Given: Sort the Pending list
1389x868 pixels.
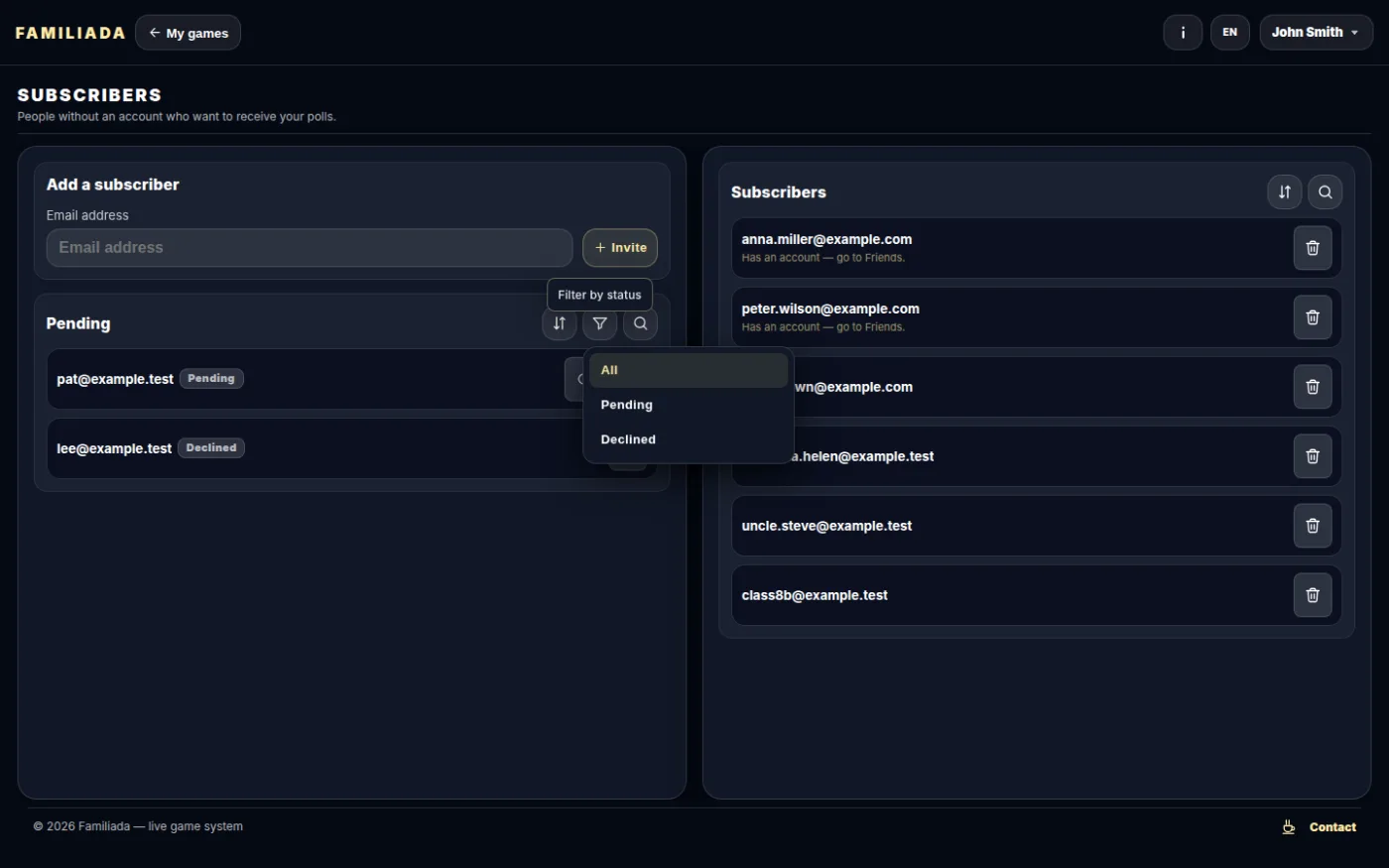Looking at the screenshot, I should [x=560, y=323].
